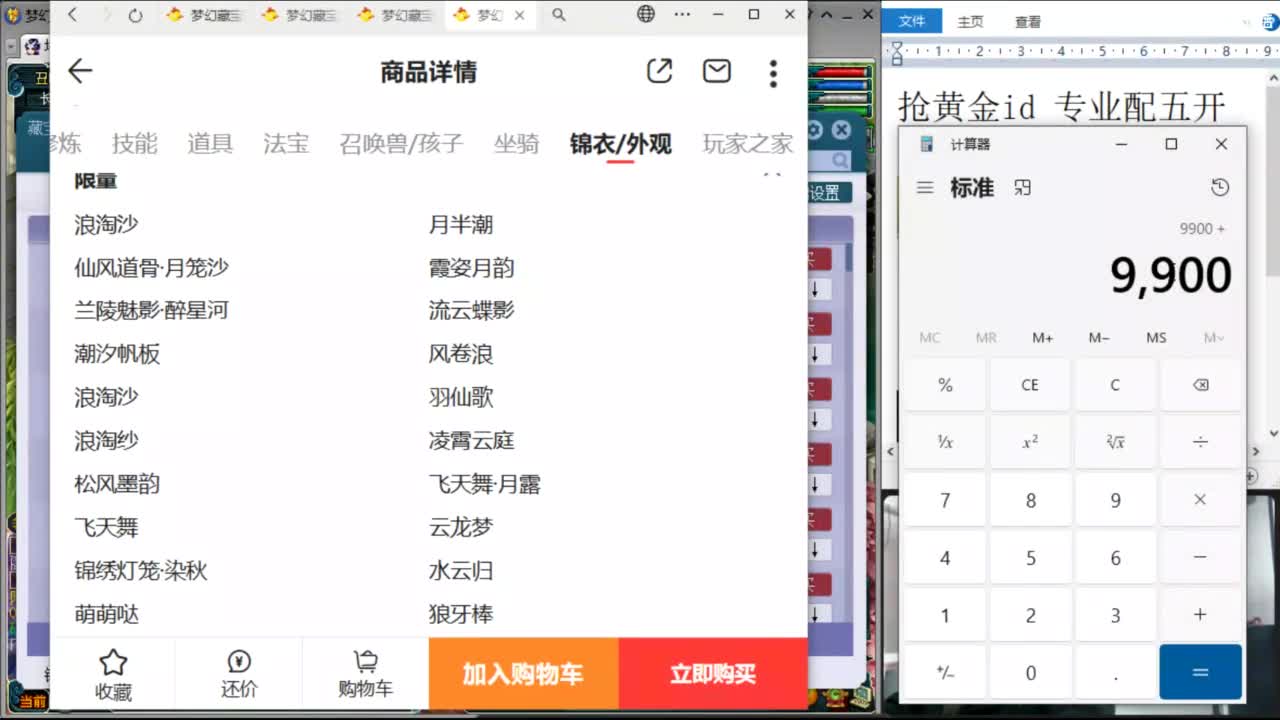Toggle sign with the +/- key
The image size is (1280, 720).
tap(945, 673)
